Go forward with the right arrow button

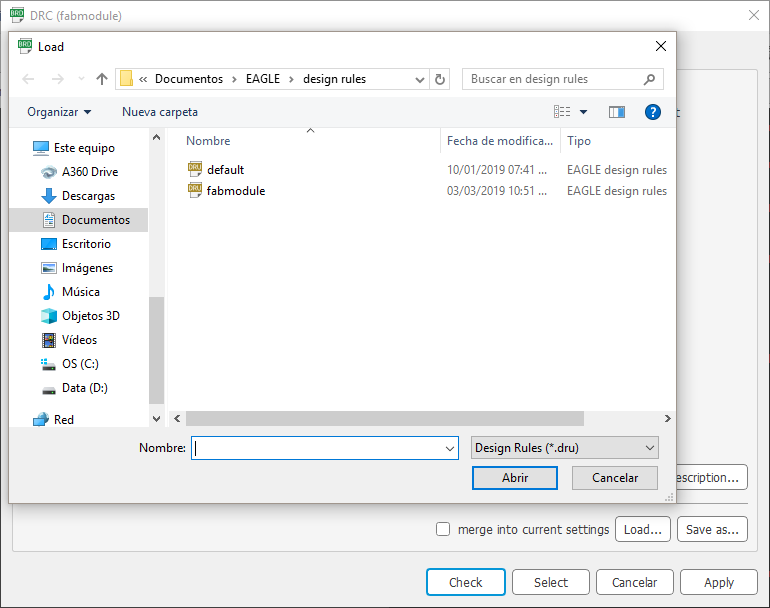pos(57,79)
